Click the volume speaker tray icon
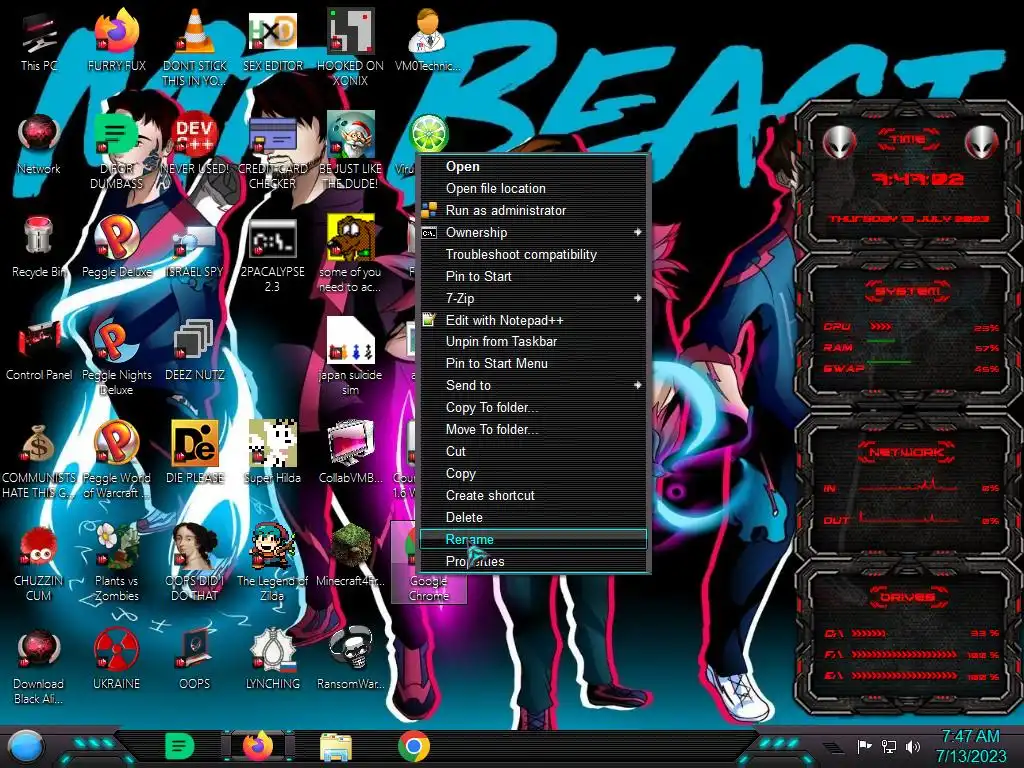The image size is (1024, 768). pyautogui.click(x=912, y=746)
